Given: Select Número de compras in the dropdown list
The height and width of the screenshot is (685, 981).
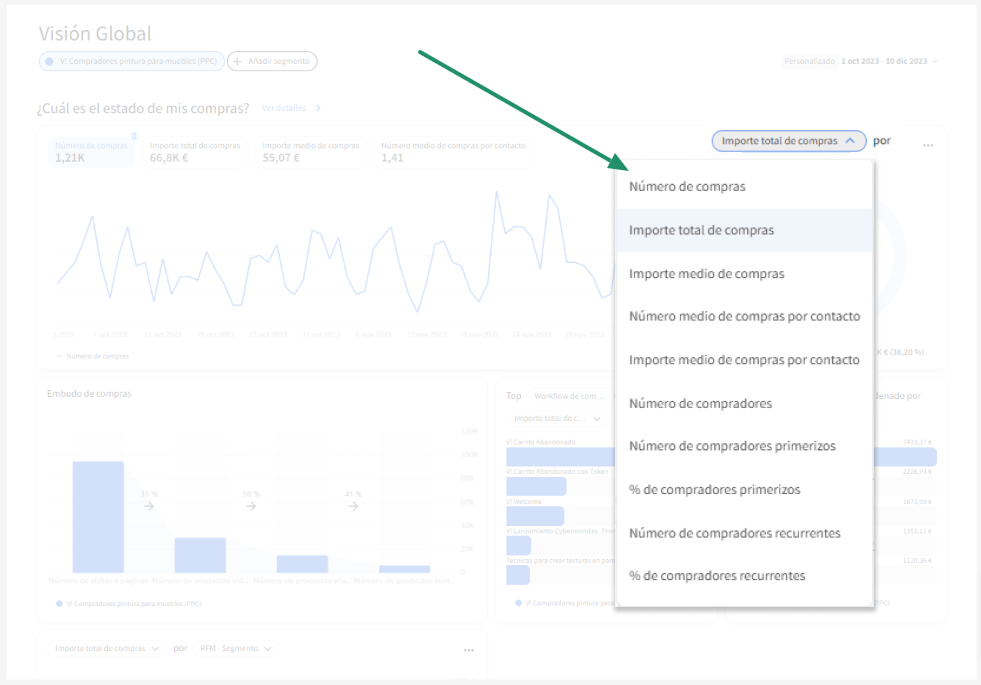Looking at the screenshot, I should (745, 186).
